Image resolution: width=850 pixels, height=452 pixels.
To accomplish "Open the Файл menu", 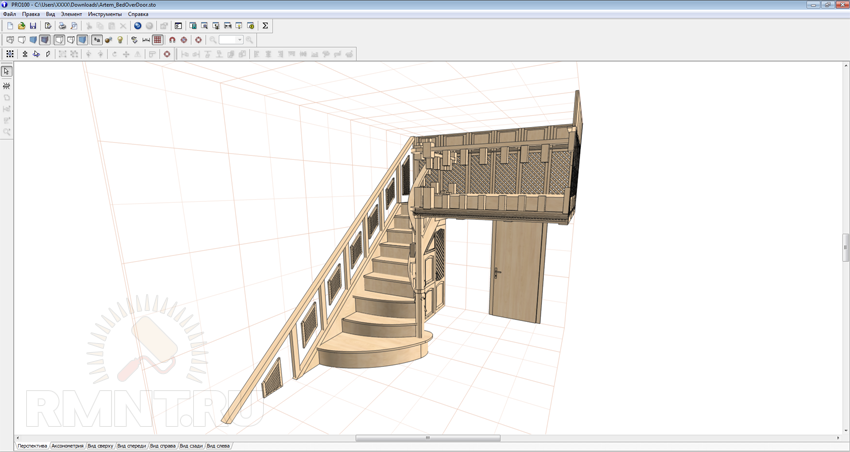I will tap(9, 14).
